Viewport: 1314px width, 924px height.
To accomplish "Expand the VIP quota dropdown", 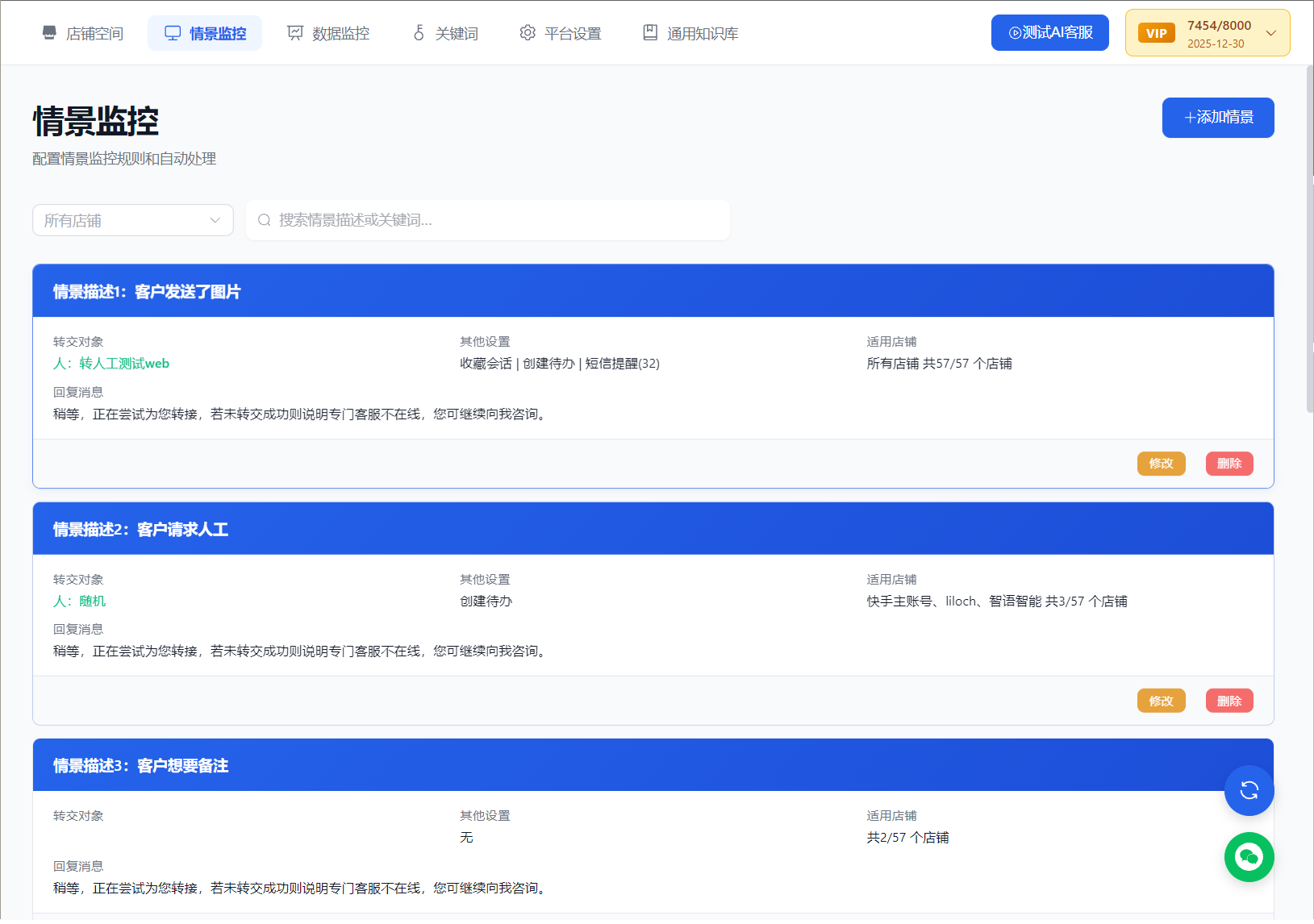I will pyautogui.click(x=1271, y=32).
